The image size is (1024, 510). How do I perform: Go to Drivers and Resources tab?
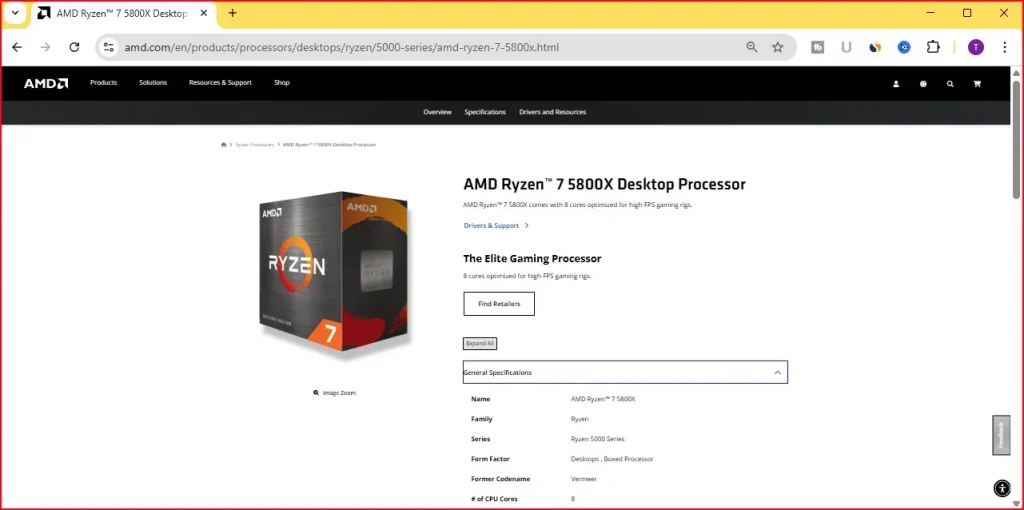click(x=552, y=112)
